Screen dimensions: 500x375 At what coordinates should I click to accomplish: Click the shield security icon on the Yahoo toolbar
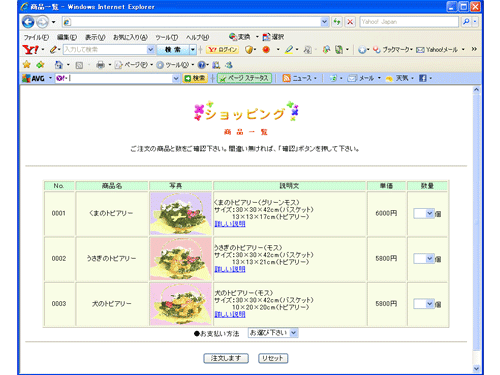click(249, 50)
